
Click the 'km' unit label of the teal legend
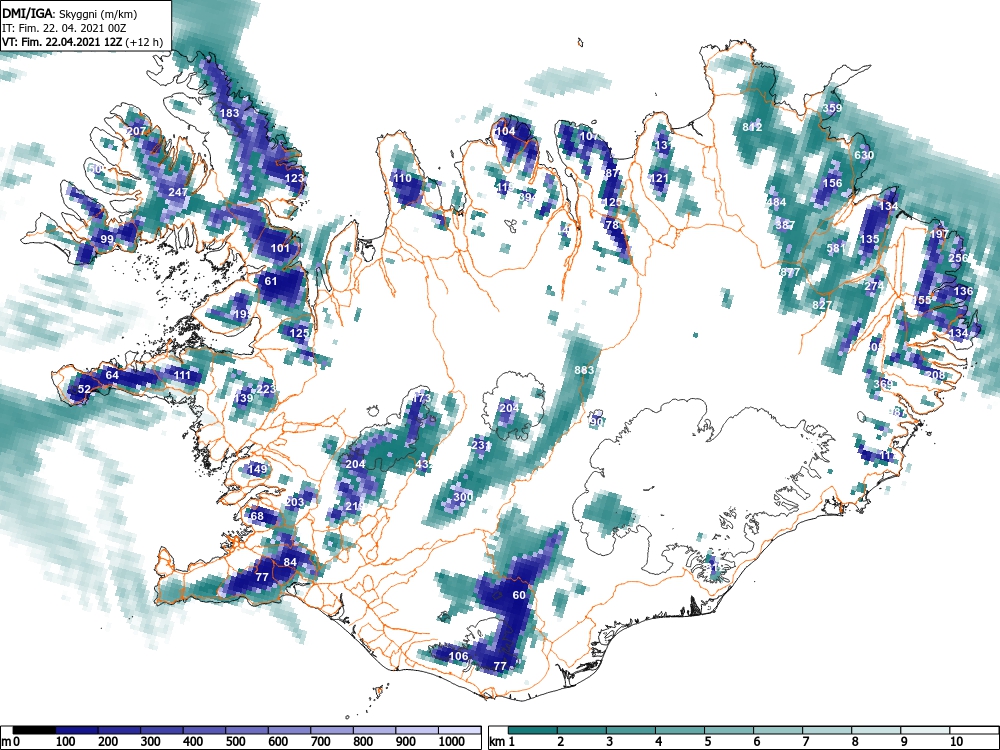497,742
